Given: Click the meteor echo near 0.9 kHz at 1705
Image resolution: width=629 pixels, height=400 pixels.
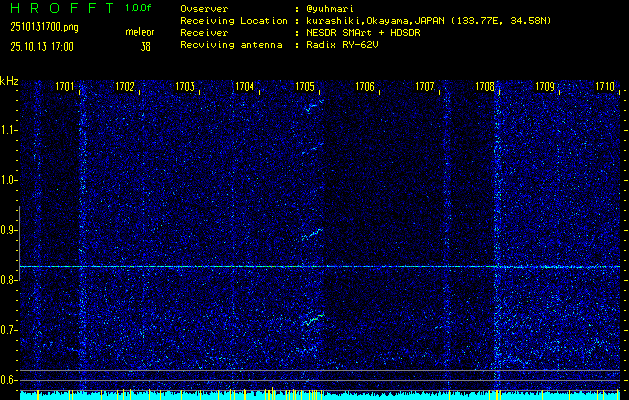Looking at the screenshot, I should [x=312, y=234].
